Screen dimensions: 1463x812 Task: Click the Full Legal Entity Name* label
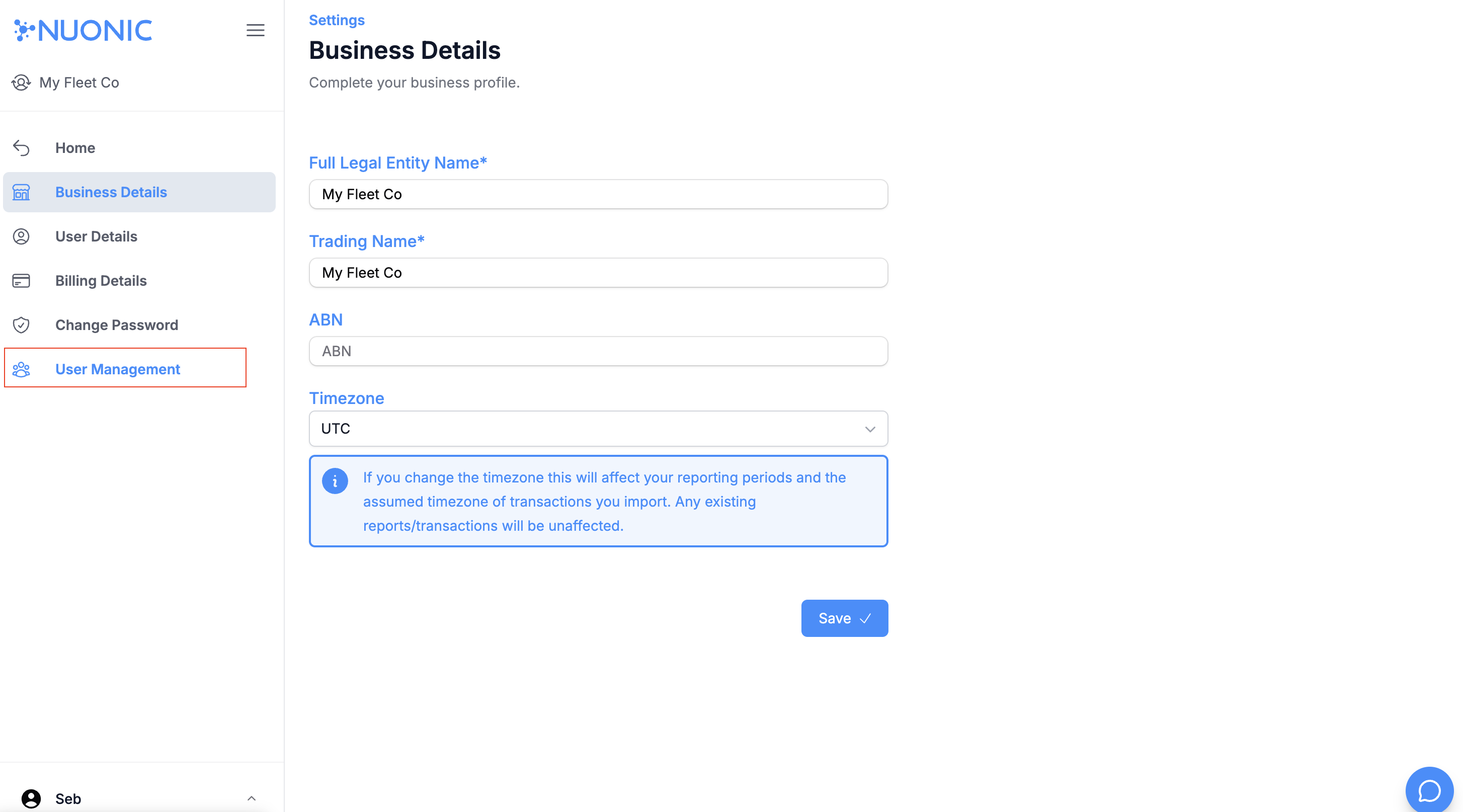[x=397, y=163]
